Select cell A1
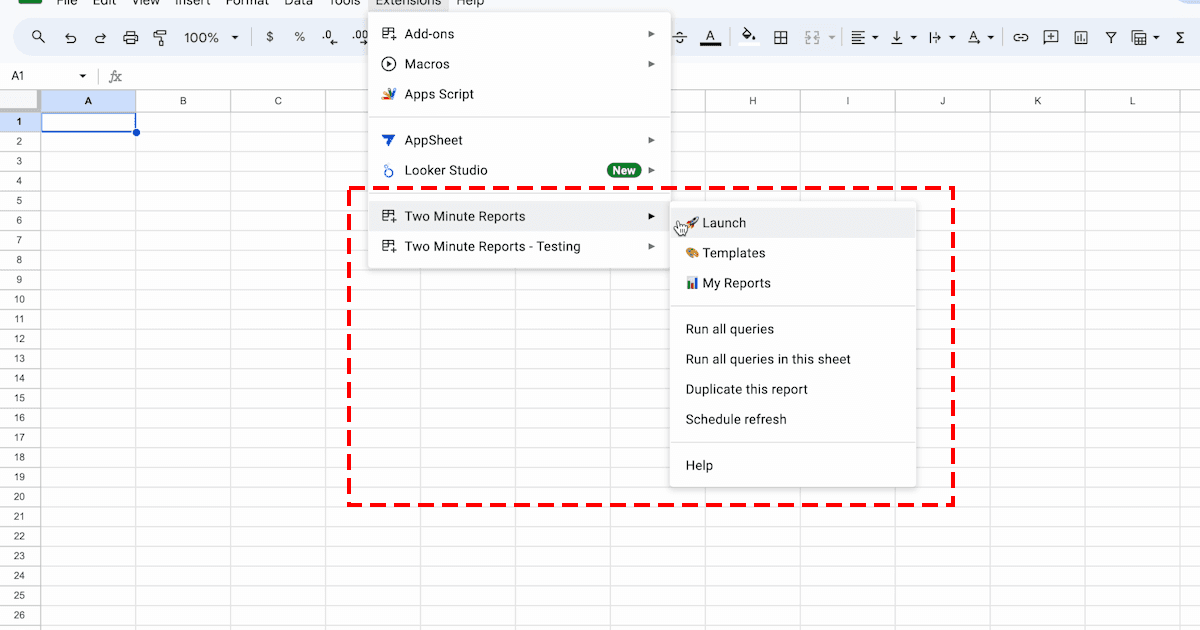 click(x=88, y=122)
